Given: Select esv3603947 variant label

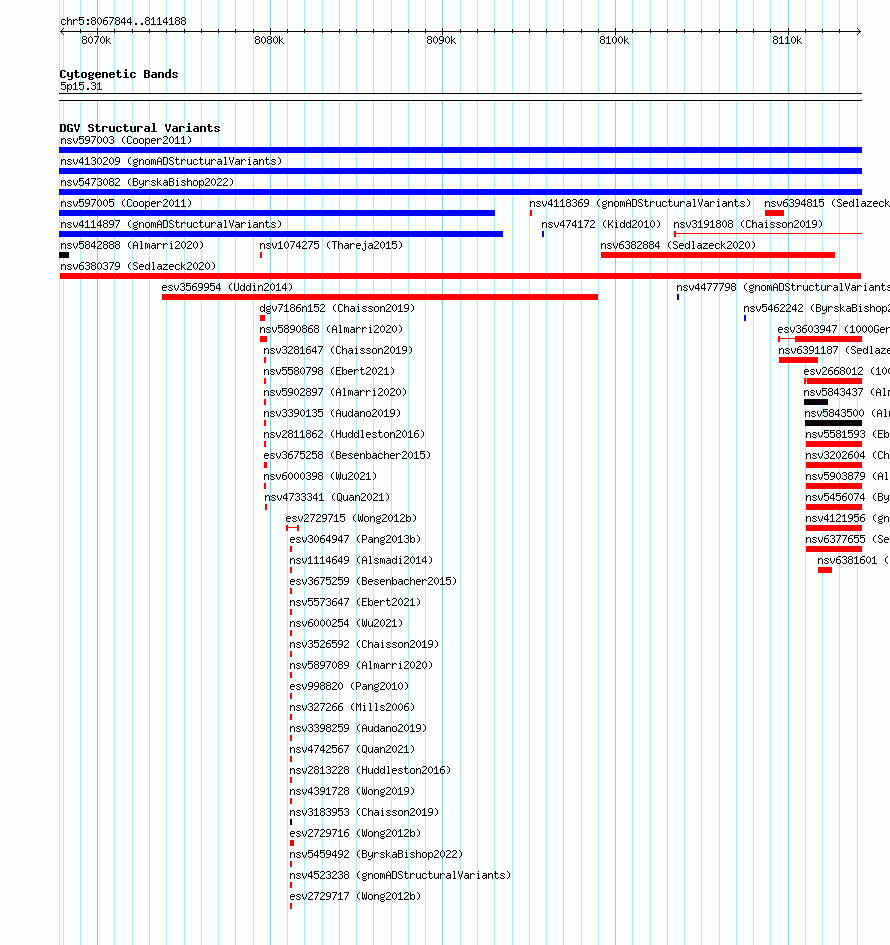Looking at the screenshot, I should click(x=833, y=330).
